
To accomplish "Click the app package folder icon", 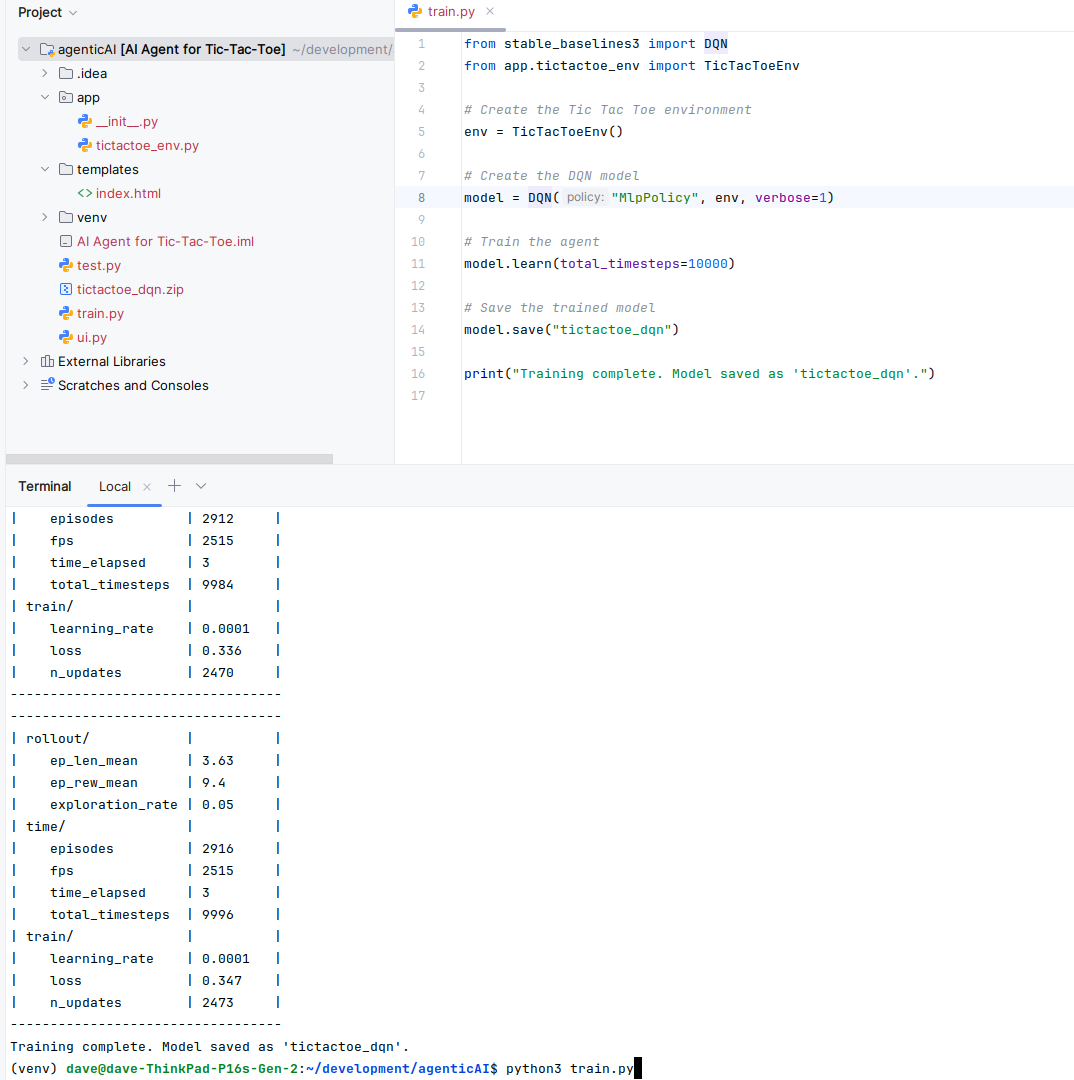I will coord(66,98).
